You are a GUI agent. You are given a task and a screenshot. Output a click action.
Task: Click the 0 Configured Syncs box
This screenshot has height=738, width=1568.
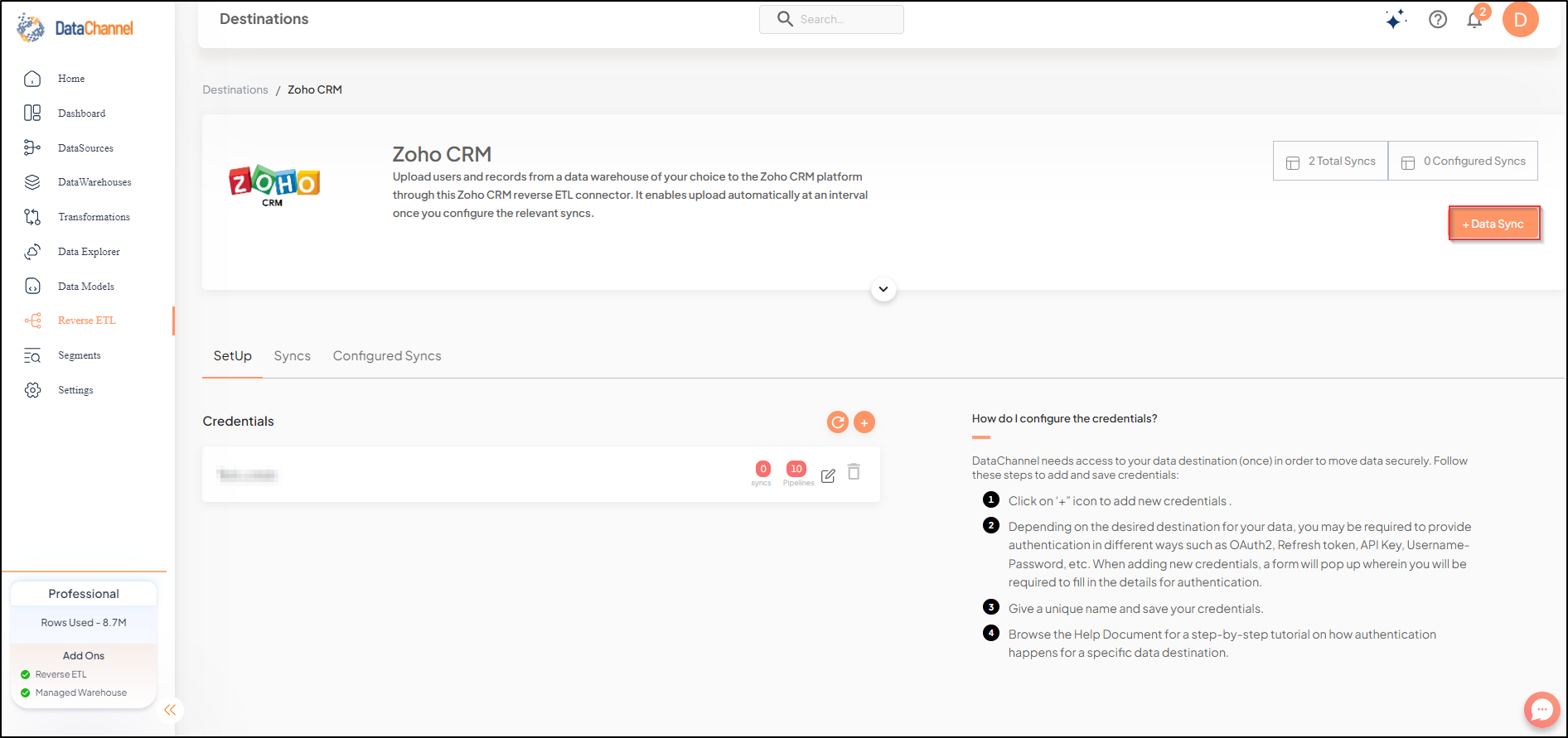[x=1464, y=161]
